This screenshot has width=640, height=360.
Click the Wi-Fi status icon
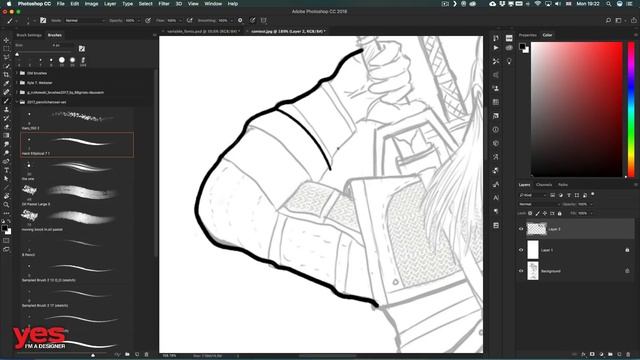point(538,4)
